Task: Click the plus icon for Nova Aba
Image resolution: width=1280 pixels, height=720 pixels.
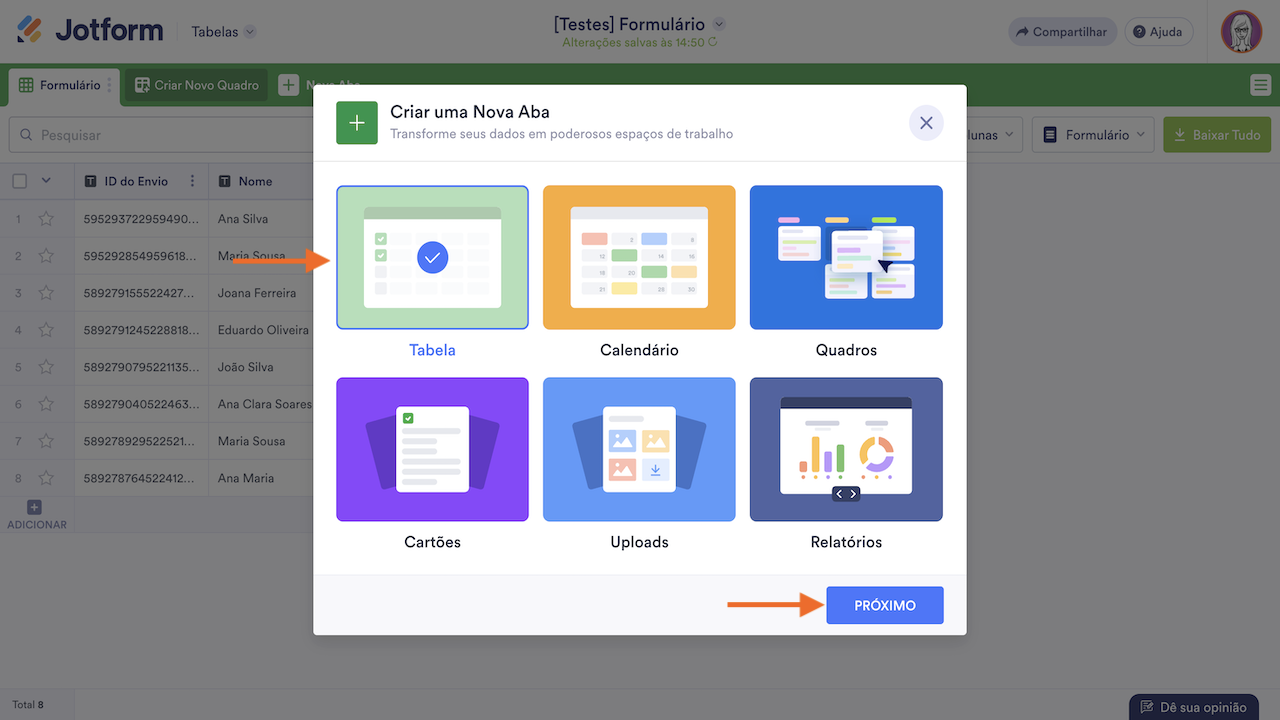Action: [x=289, y=85]
